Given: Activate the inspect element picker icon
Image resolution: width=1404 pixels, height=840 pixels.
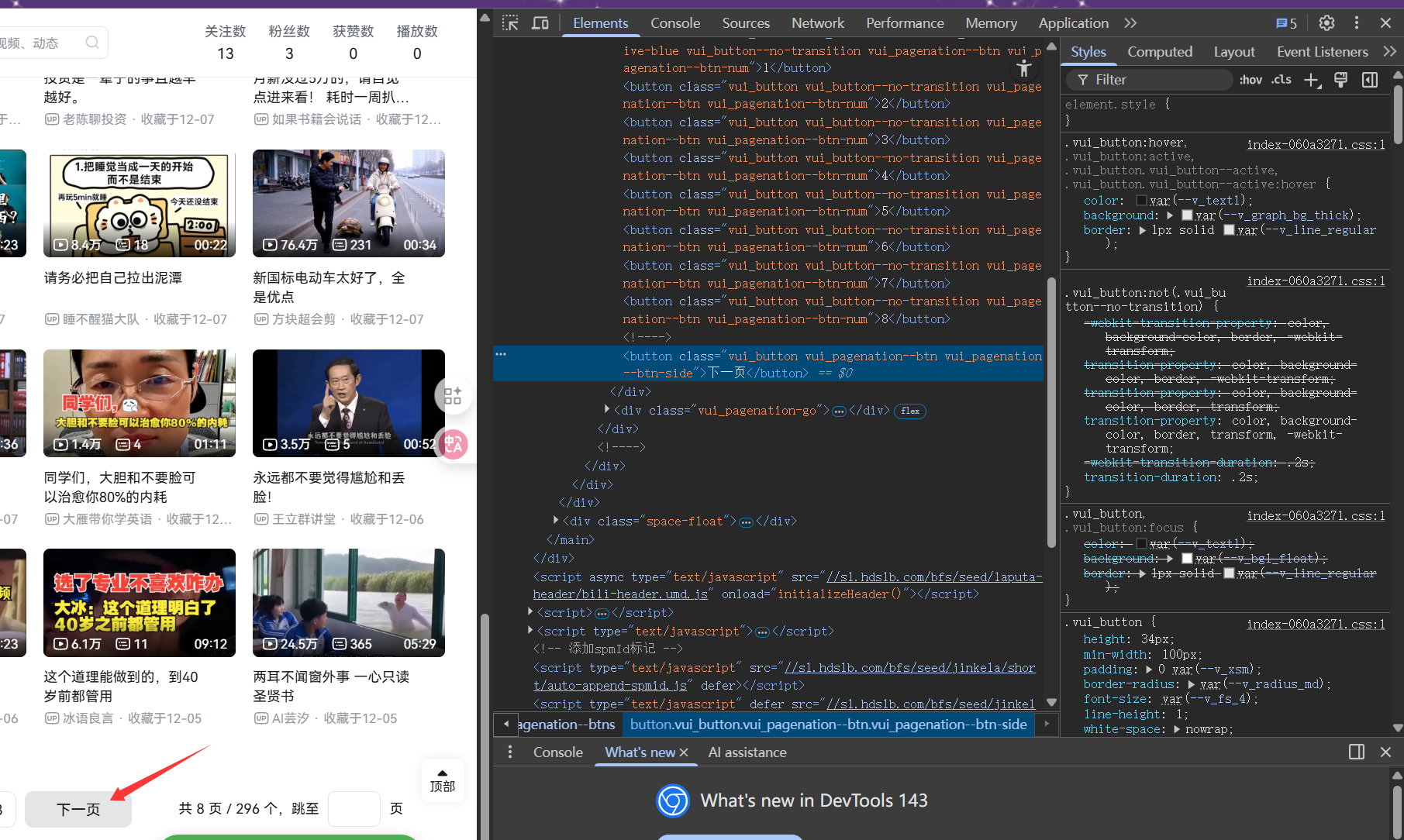Looking at the screenshot, I should (510, 23).
